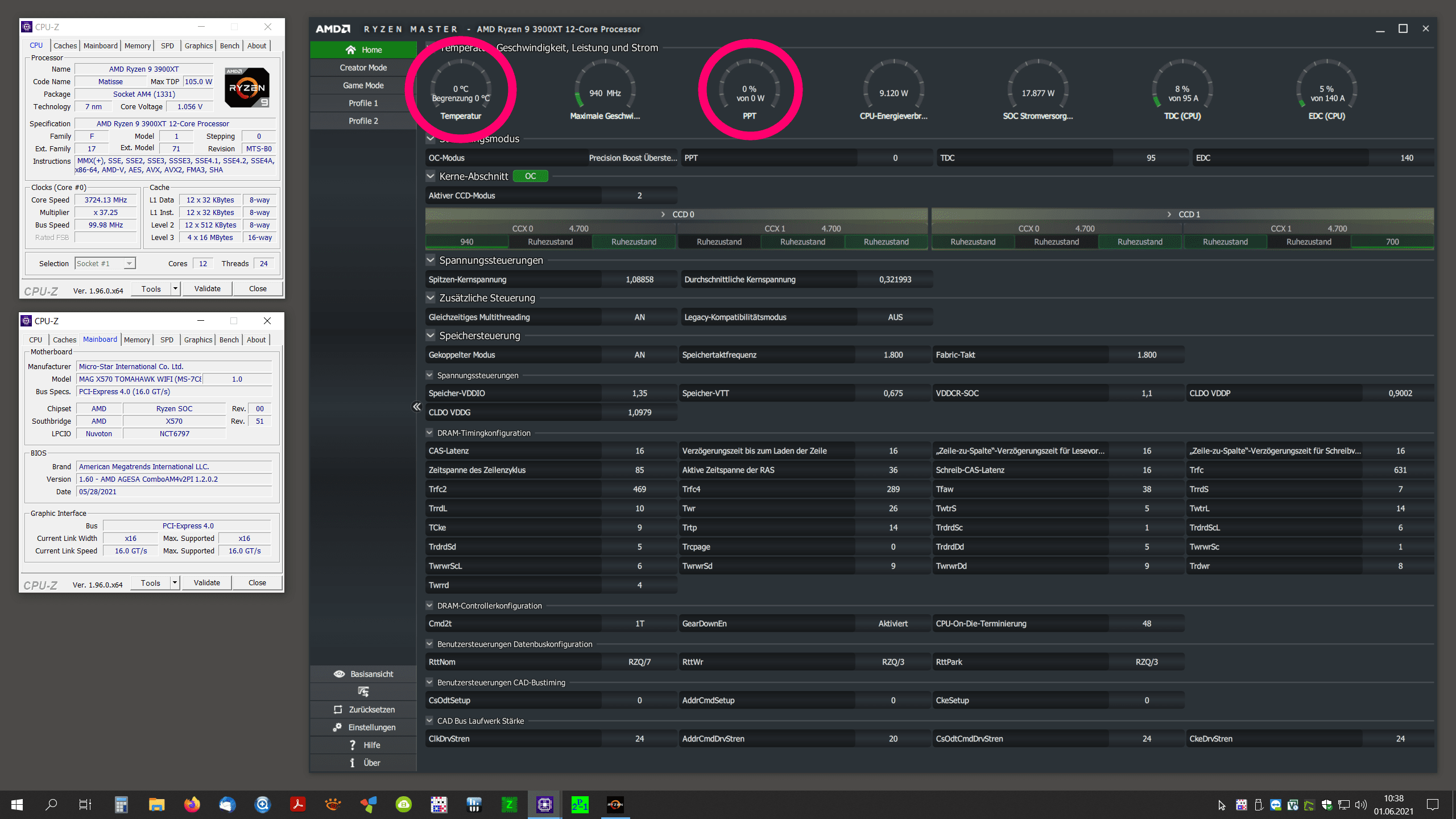The height and width of the screenshot is (819, 1456).
Task: Open the Tools arrow in top CPU-Z
Action: [175, 289]
